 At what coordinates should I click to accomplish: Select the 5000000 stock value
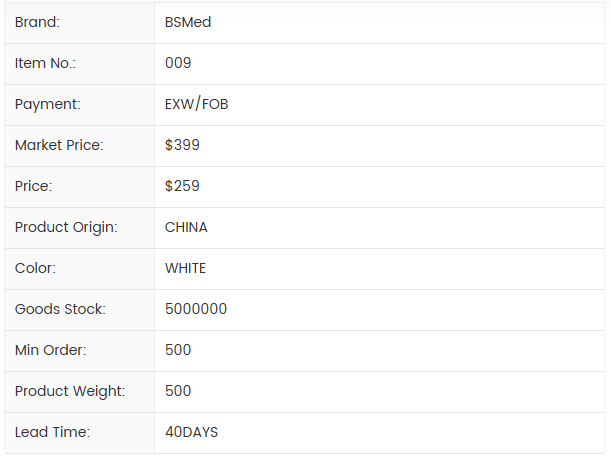(196, 309)
